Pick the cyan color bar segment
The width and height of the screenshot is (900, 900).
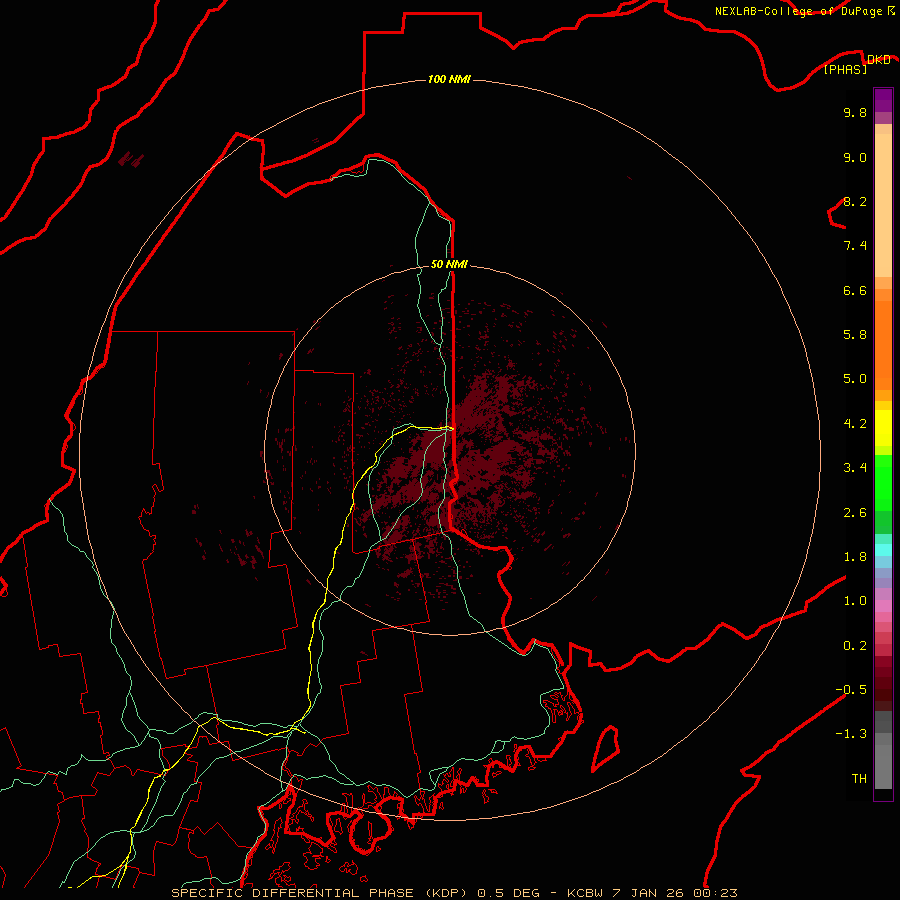click(883, 550)
